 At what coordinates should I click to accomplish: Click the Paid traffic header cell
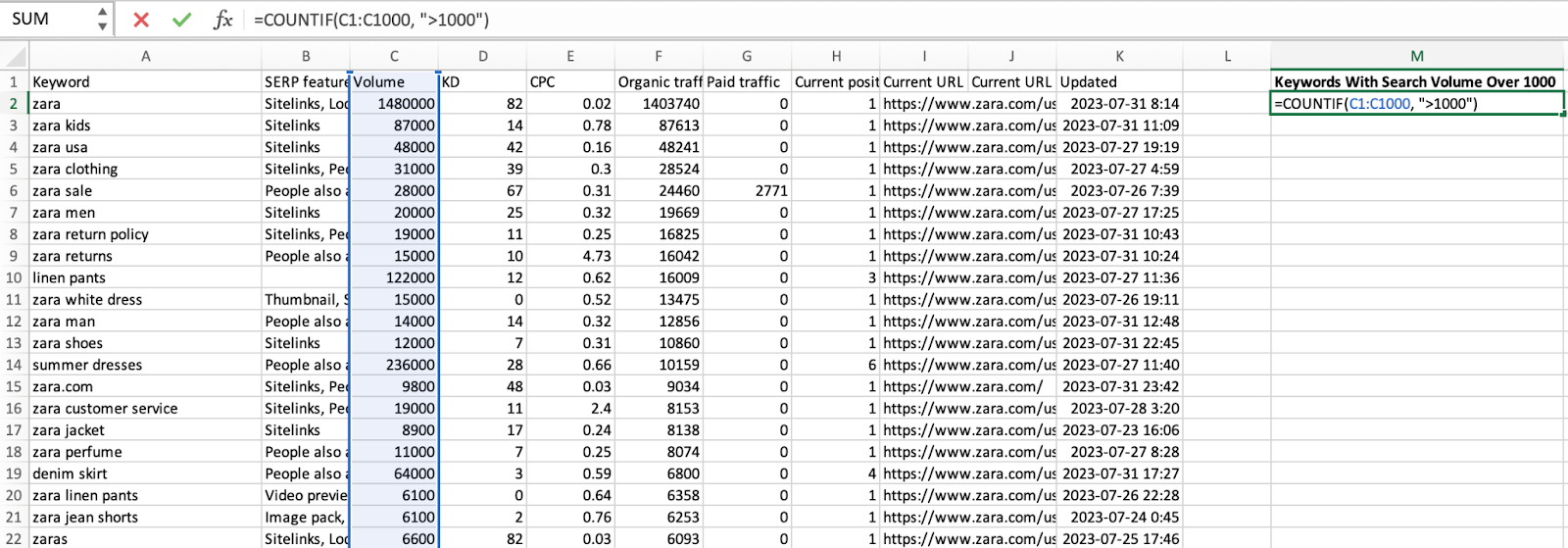click(747, 81)
